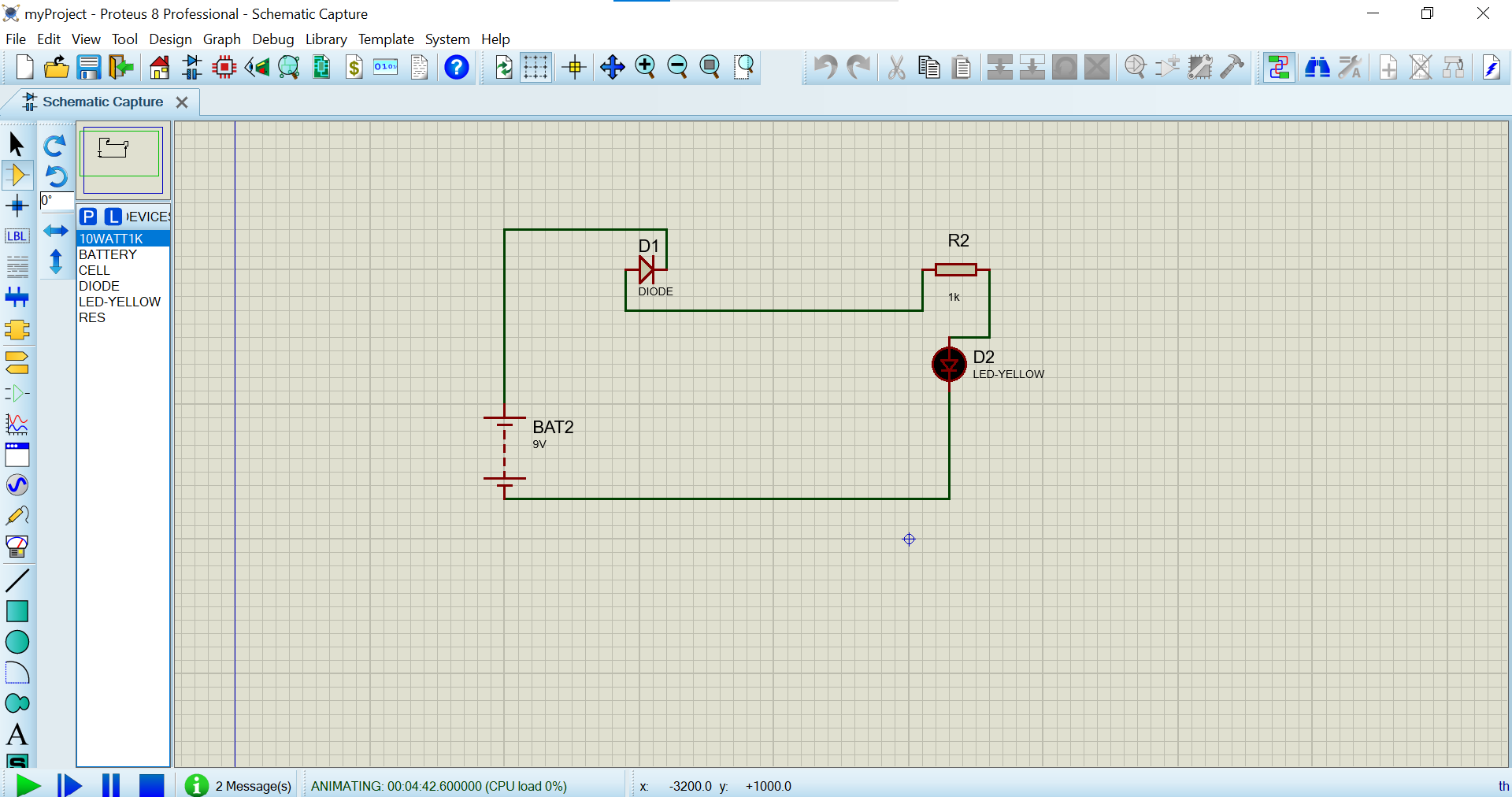Select the 2D Graphics Circle tool
This screenshot has width=1512, height=797.
(x=17, y=643)
